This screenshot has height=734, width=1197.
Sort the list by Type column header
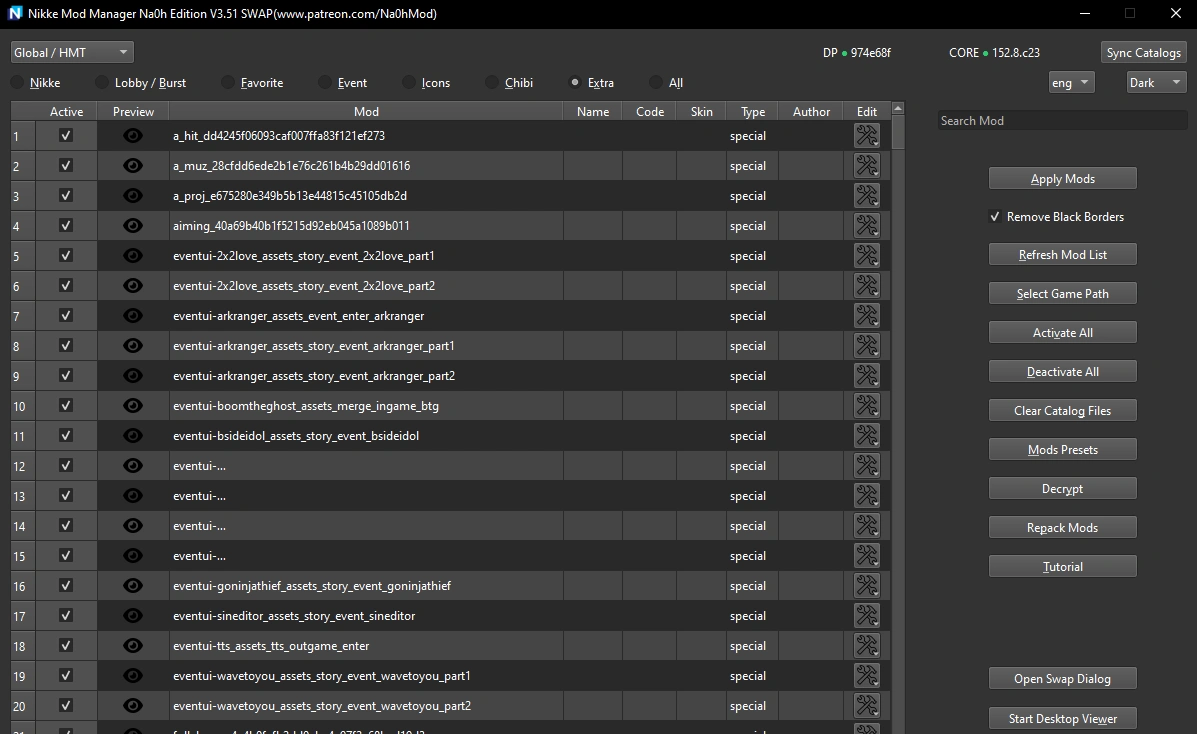(x=753, y=112)
